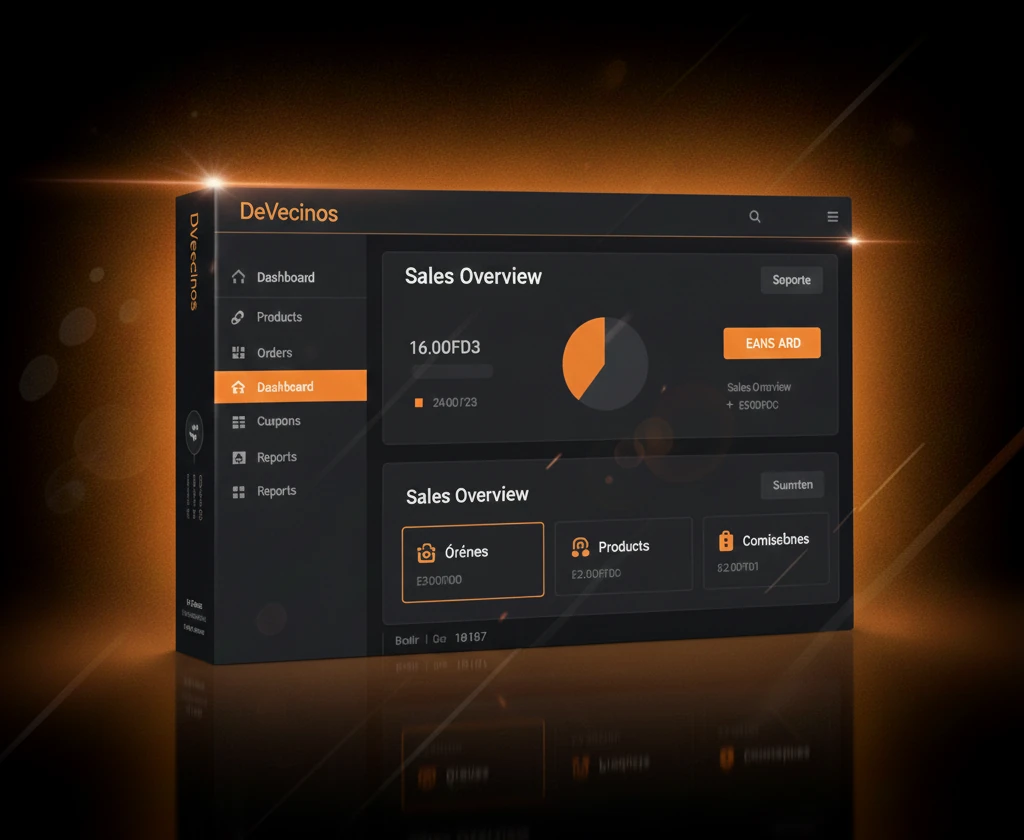
Task: Click the orange legend square beside 2400f23
Action: click(x=419, y=403)
